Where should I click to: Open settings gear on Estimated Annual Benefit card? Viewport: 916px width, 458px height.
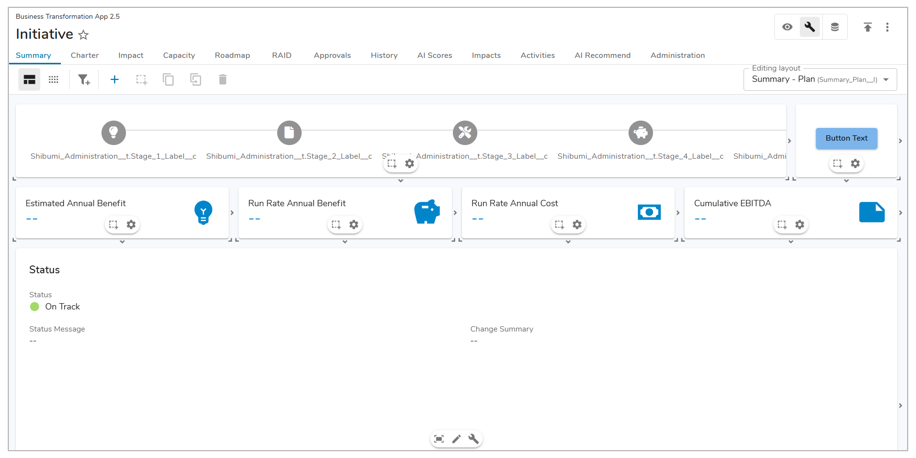(131, 225)
